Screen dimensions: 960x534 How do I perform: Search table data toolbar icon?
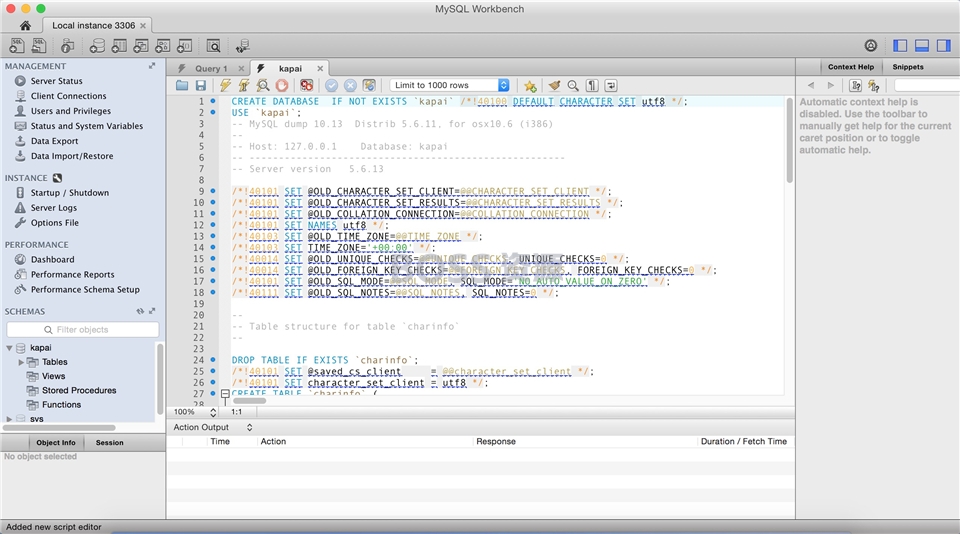tap(213, 46)
